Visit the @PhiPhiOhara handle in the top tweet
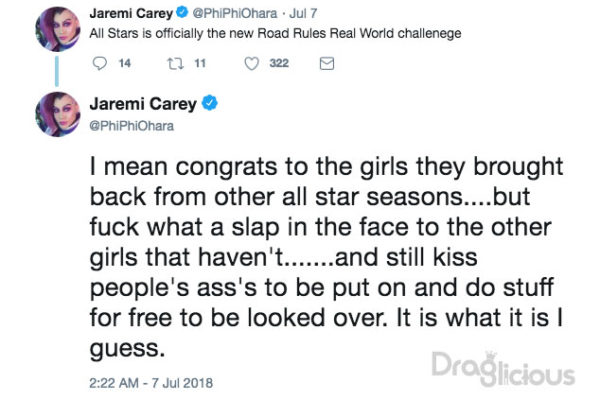 pyautogui.click(x=235, y=13)
